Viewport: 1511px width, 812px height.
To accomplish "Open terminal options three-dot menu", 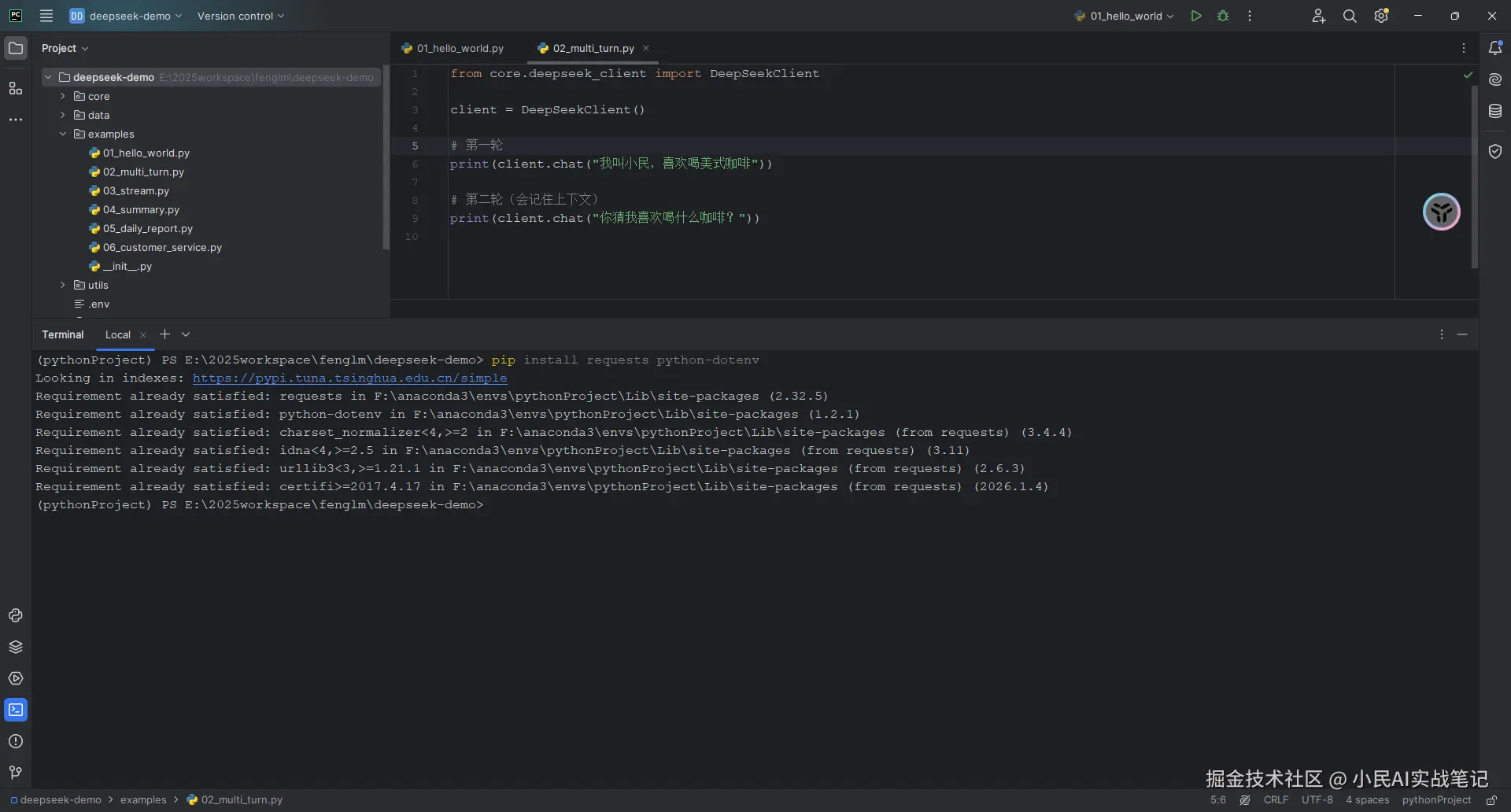I will (x=1442, y=334).
